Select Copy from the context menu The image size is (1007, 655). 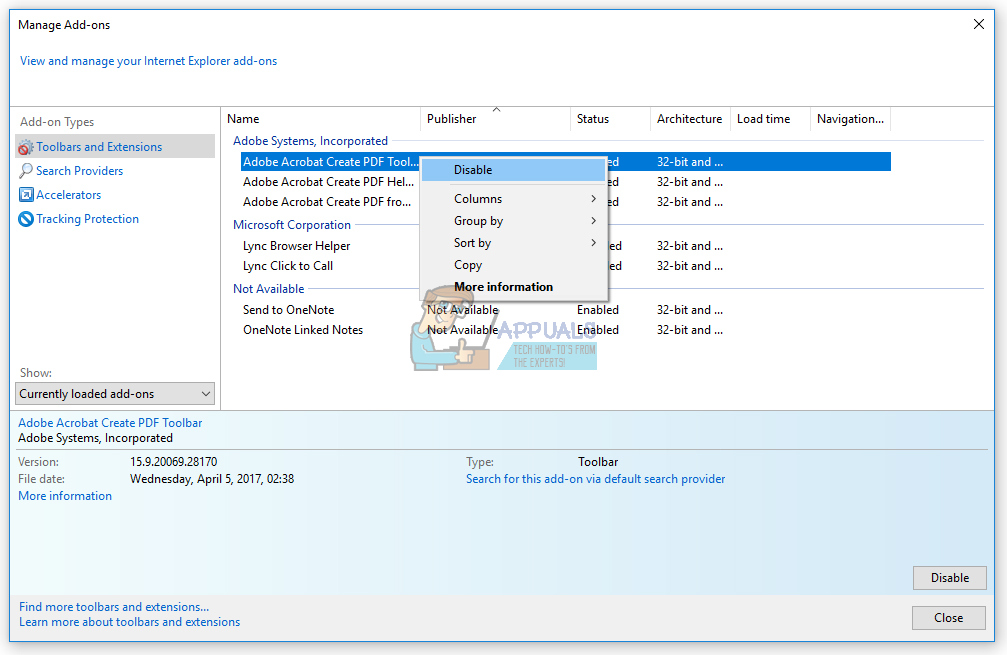click(468, 265)
